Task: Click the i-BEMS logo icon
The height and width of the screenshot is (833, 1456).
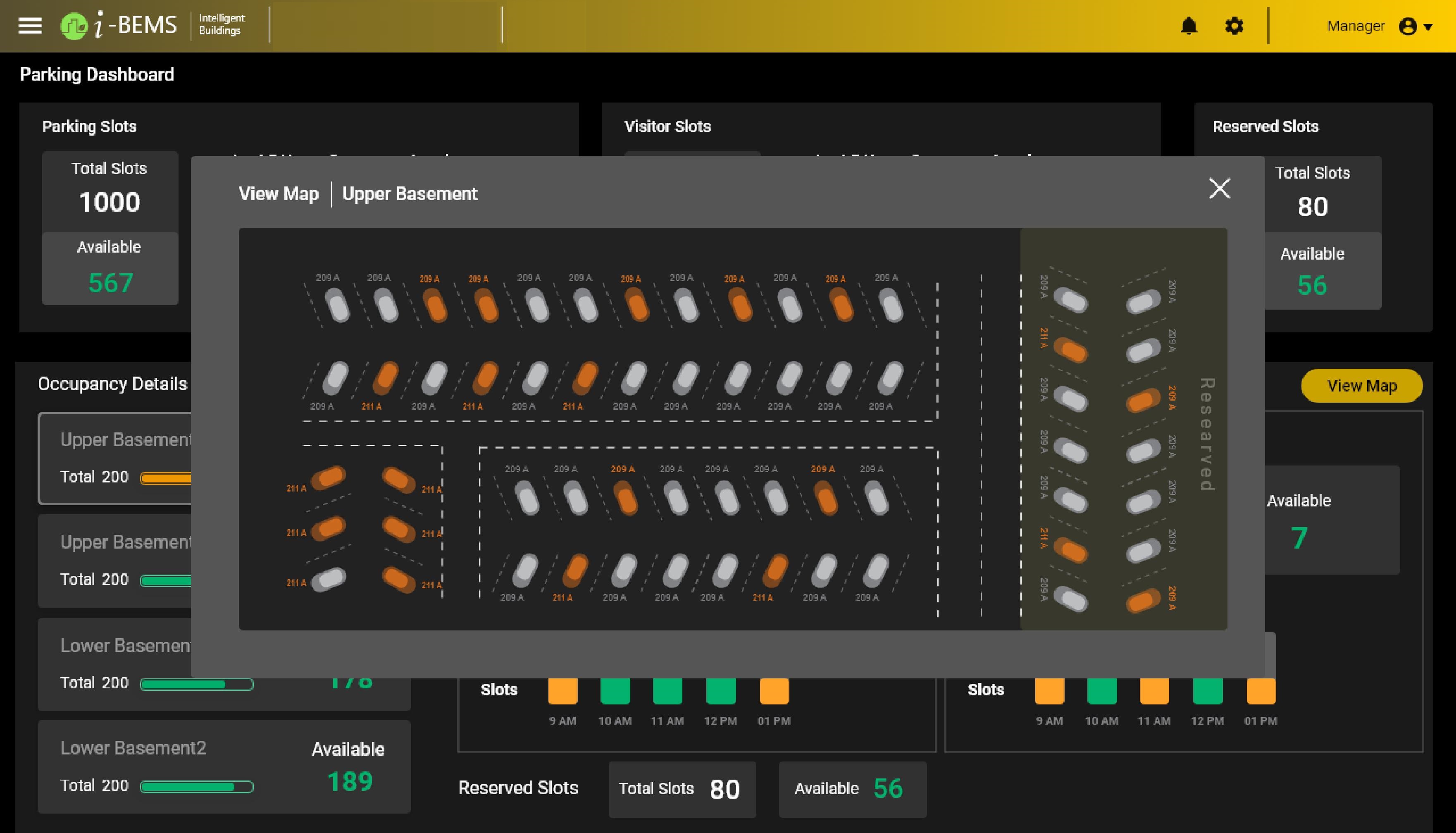Action: [x=74, y=26]
